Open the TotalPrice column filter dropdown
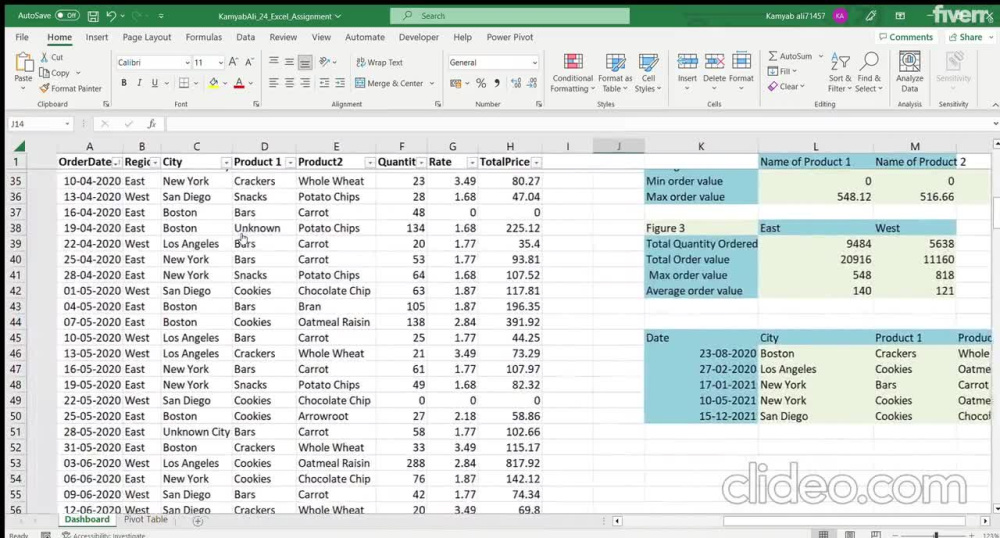 tap(536, 163)
